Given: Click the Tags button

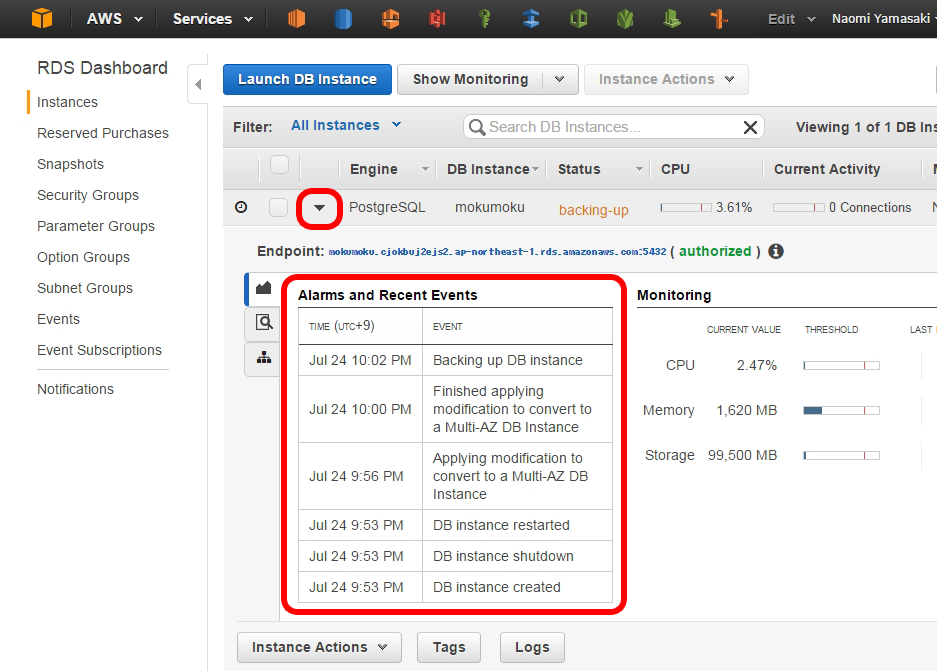Looking at the screenshot, I should (x=449, y=648).
